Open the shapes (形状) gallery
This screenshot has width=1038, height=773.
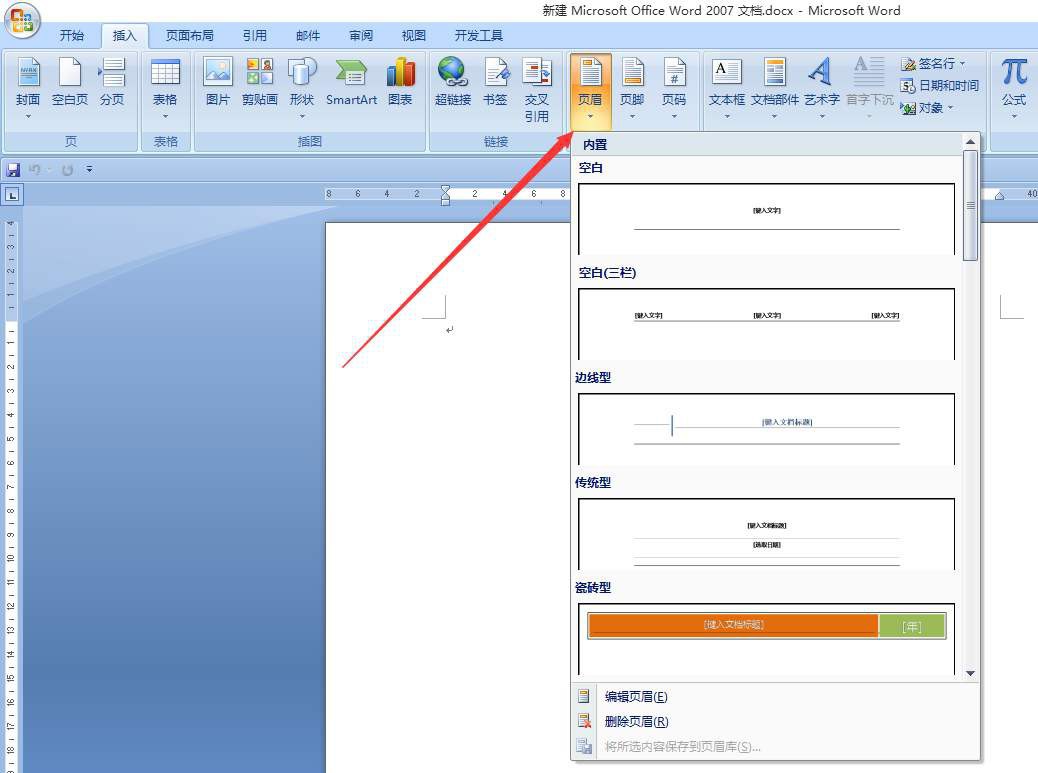302,89
